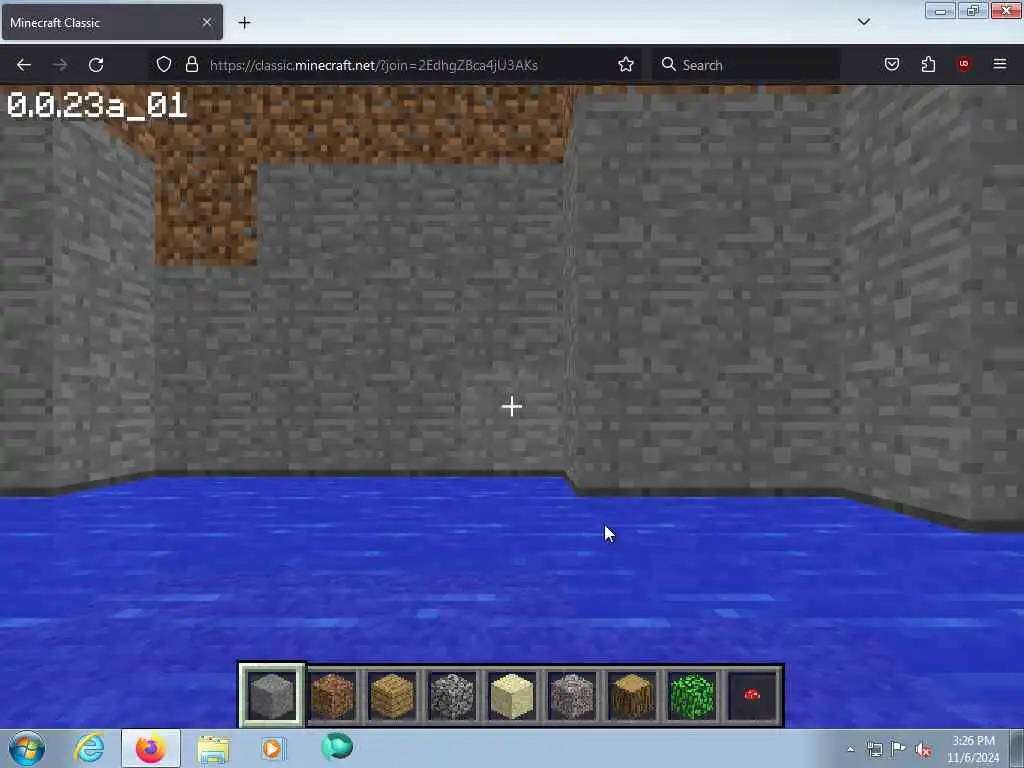Show hidden system tray icons
The width and height of the screenshot is (1024, 768).
850,749
